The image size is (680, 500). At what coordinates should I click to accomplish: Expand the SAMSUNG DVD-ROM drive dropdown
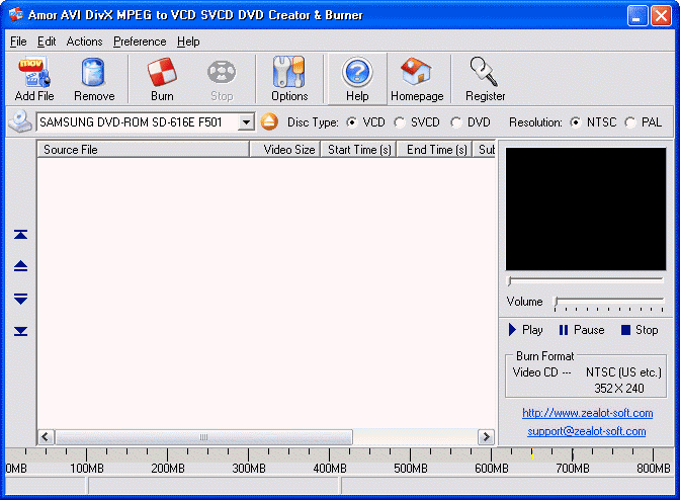[x=246, y=122]
